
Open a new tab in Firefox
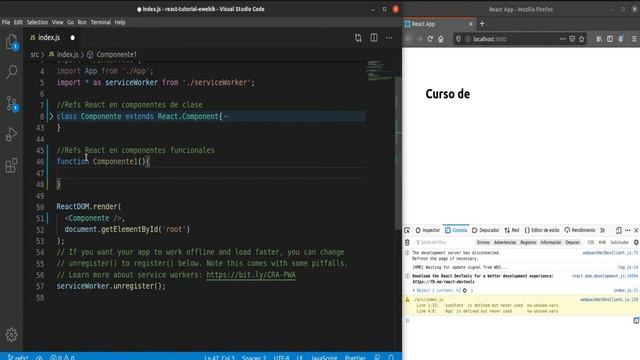(482, 24)
